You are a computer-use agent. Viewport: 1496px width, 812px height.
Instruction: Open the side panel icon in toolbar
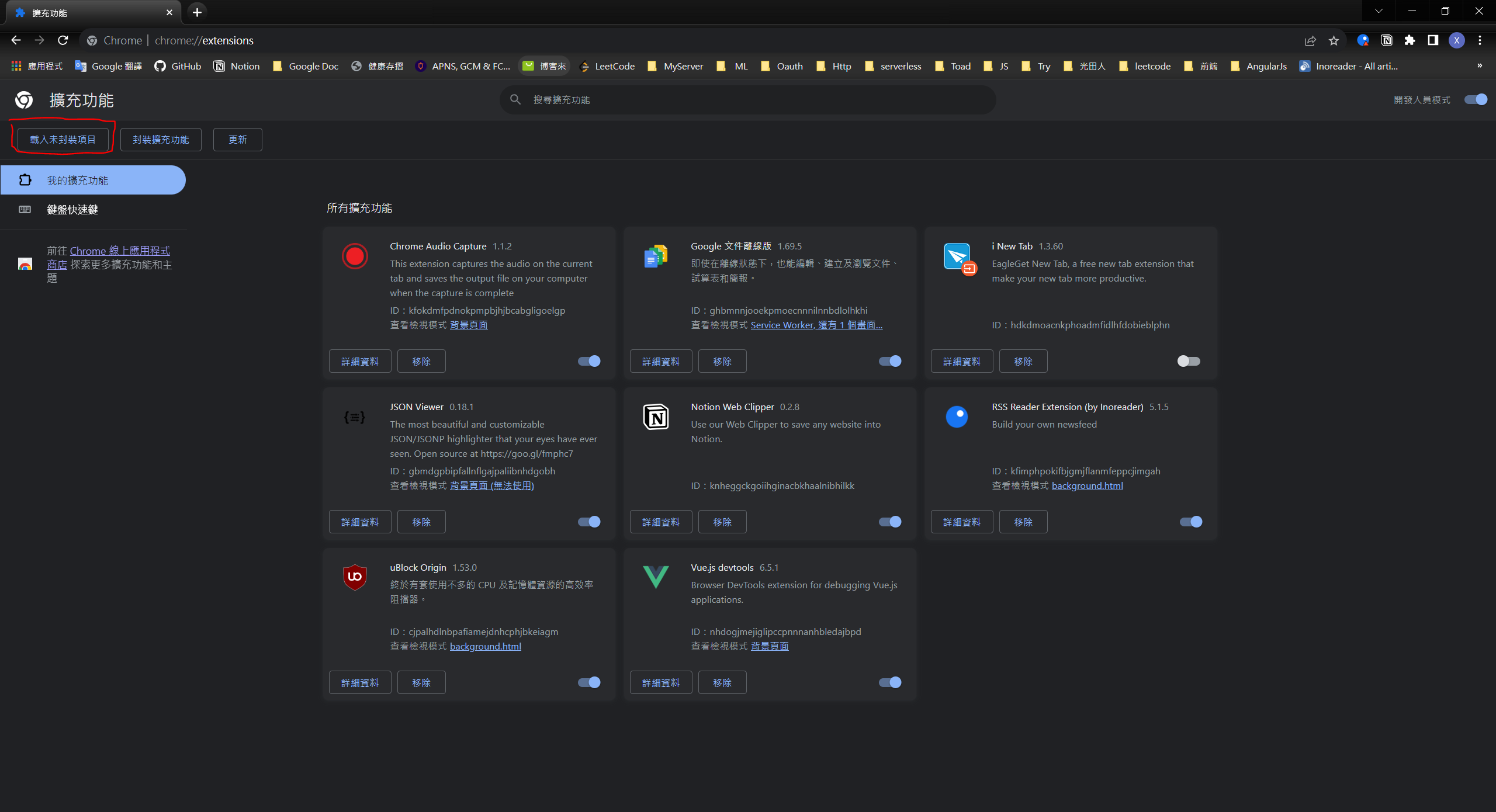pos(1433,40)
